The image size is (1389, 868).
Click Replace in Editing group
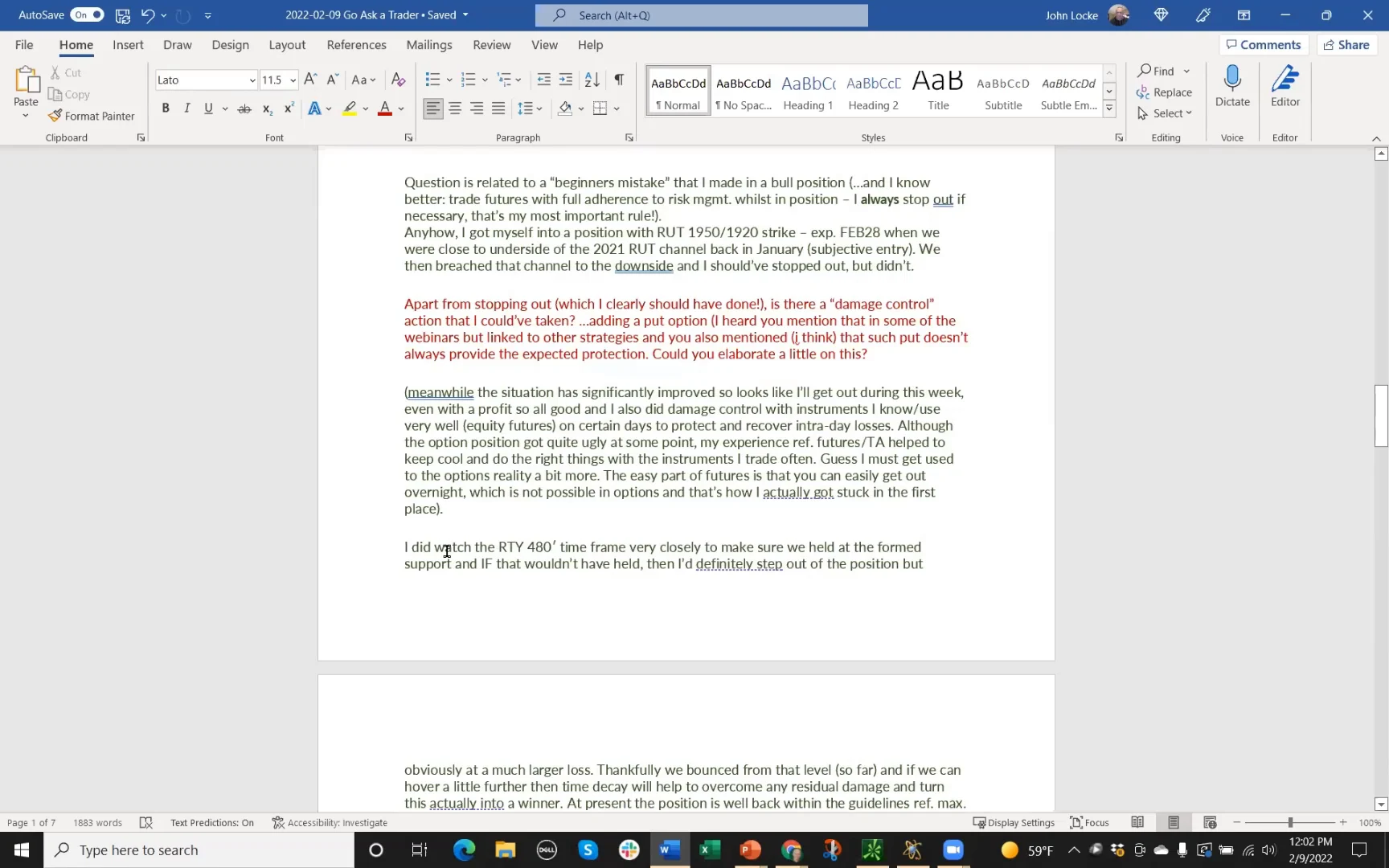[1164, 92]
